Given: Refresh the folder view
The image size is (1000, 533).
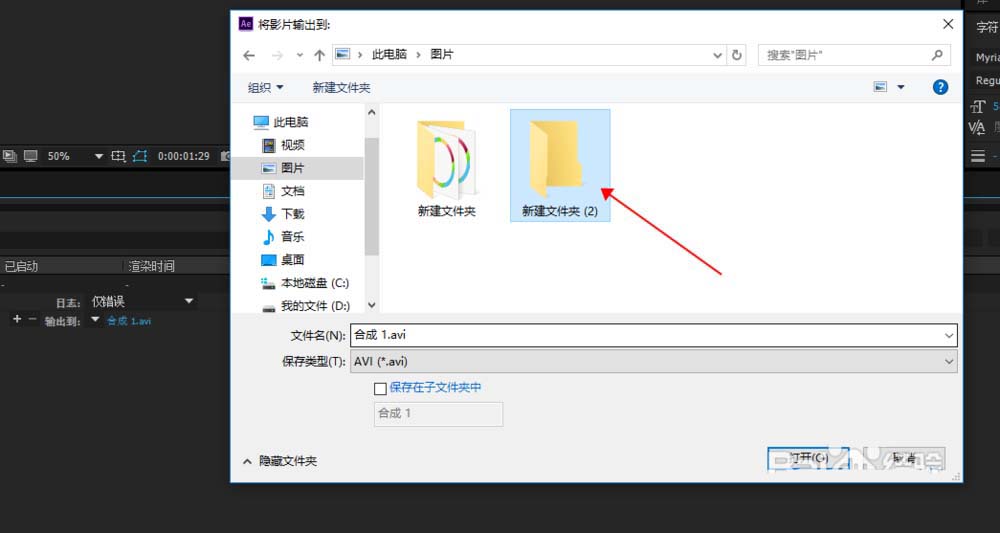Looking at the screenshot, I should [x=737, y=55].
